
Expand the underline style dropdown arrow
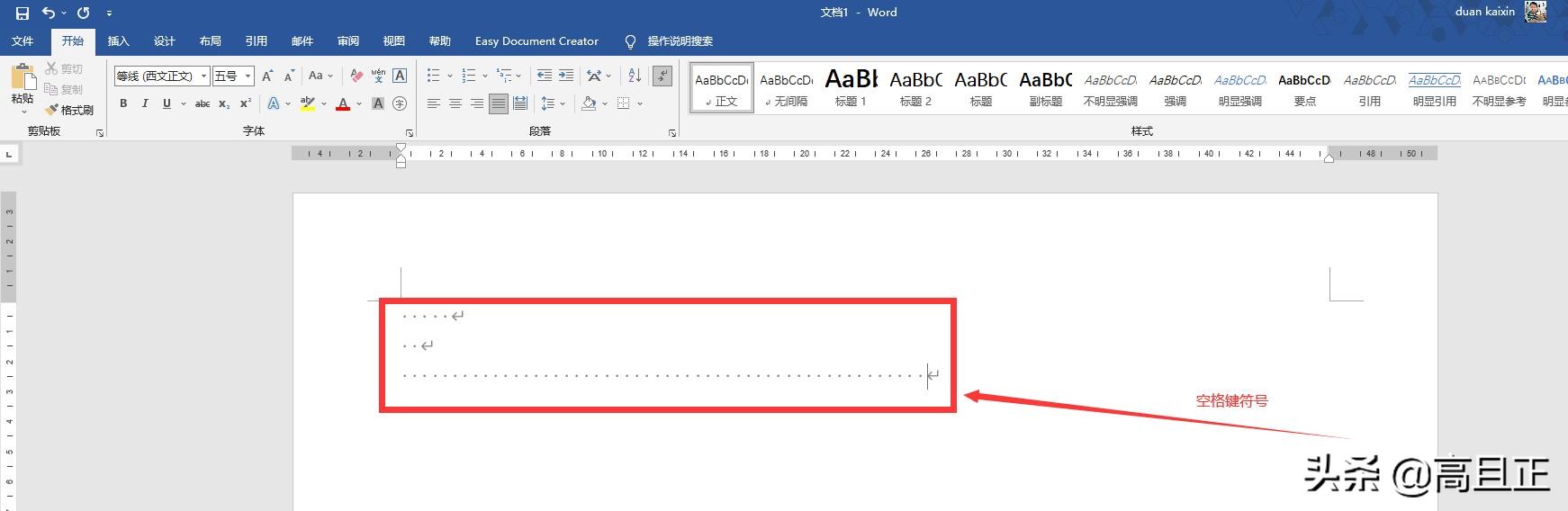pyautogui.click(x=183, y=103)
